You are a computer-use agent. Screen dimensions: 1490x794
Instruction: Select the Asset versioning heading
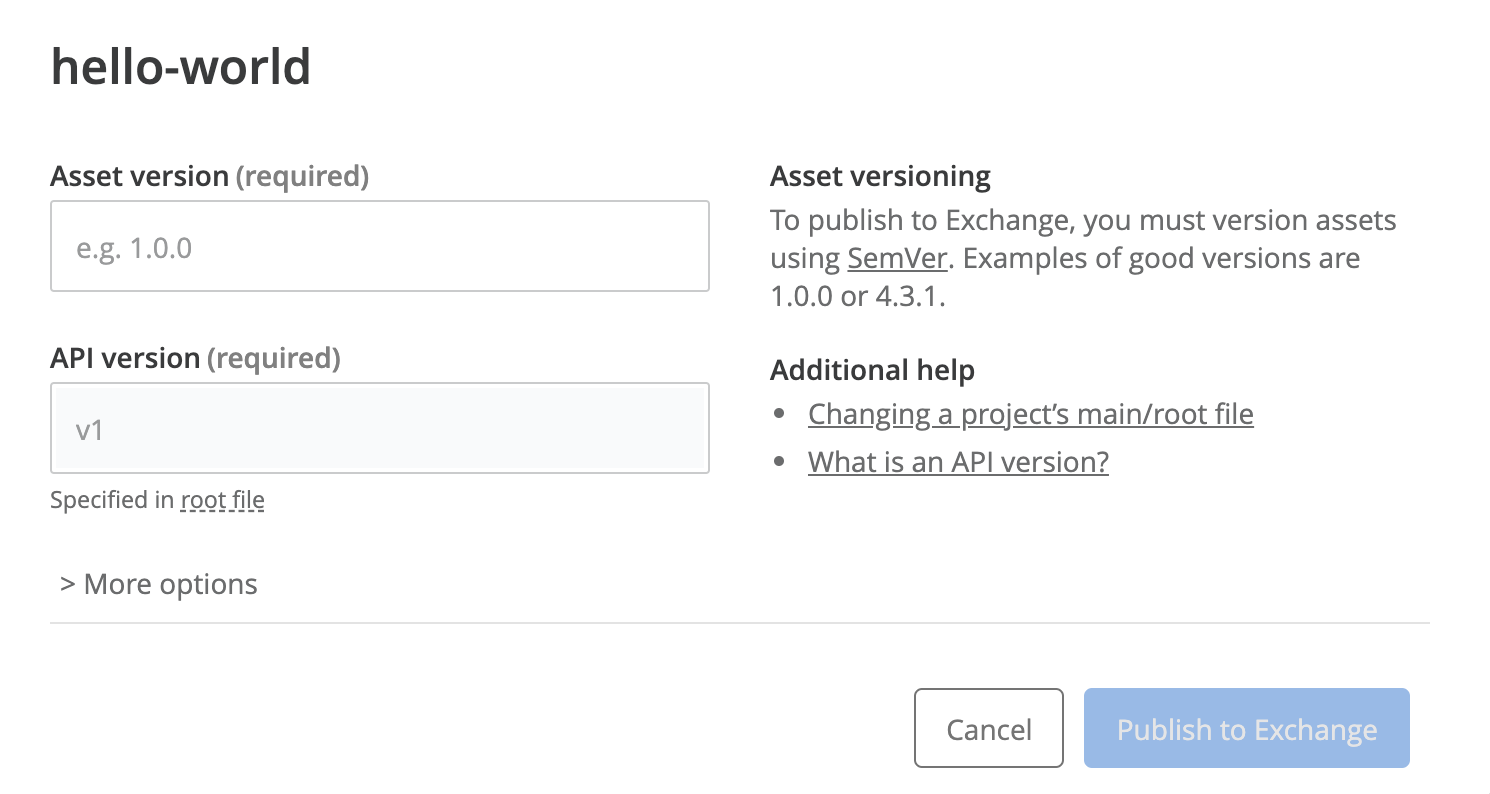click(879, 175)
